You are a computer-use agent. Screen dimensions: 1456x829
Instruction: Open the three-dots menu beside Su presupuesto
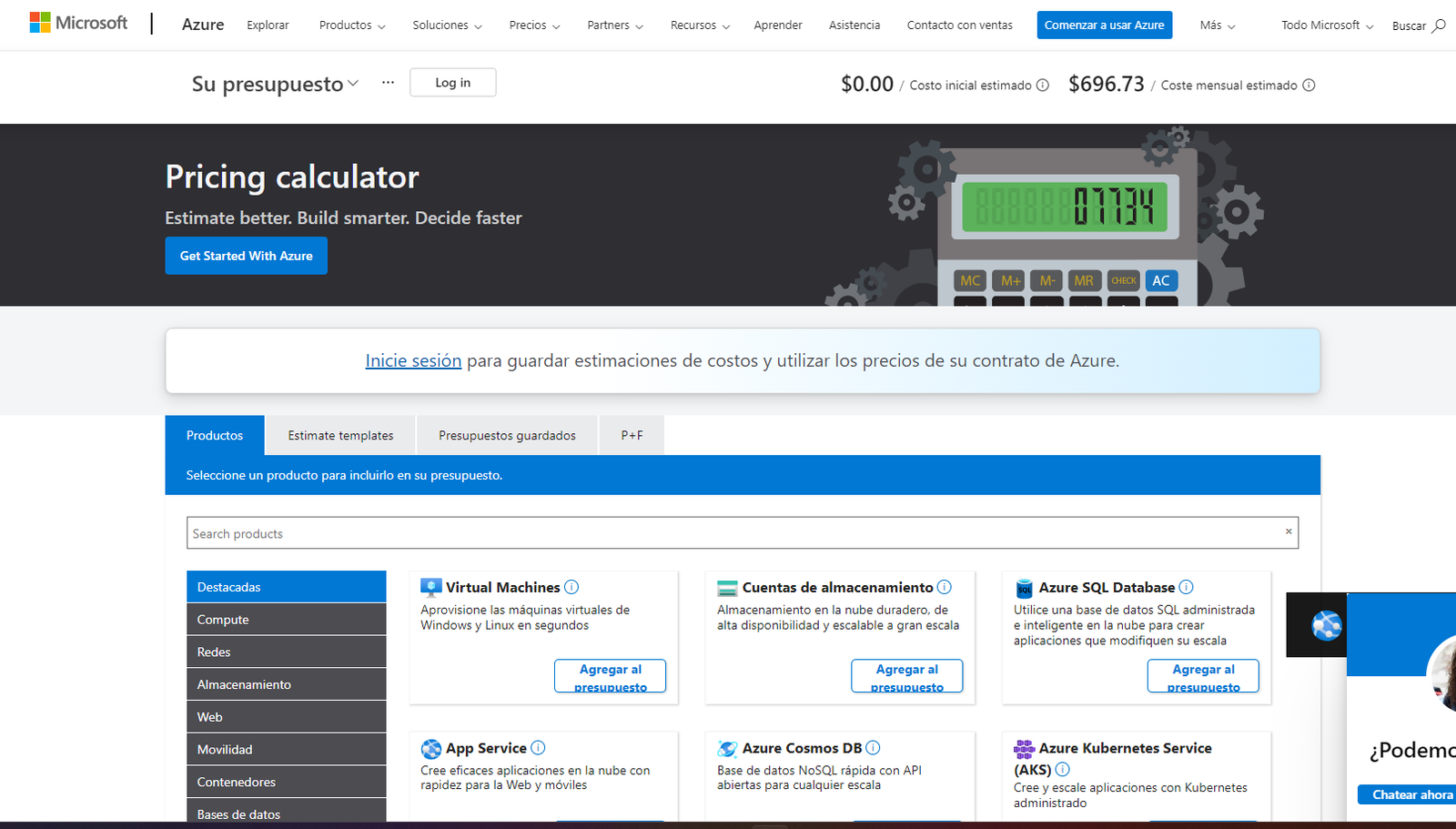(388, 83)
